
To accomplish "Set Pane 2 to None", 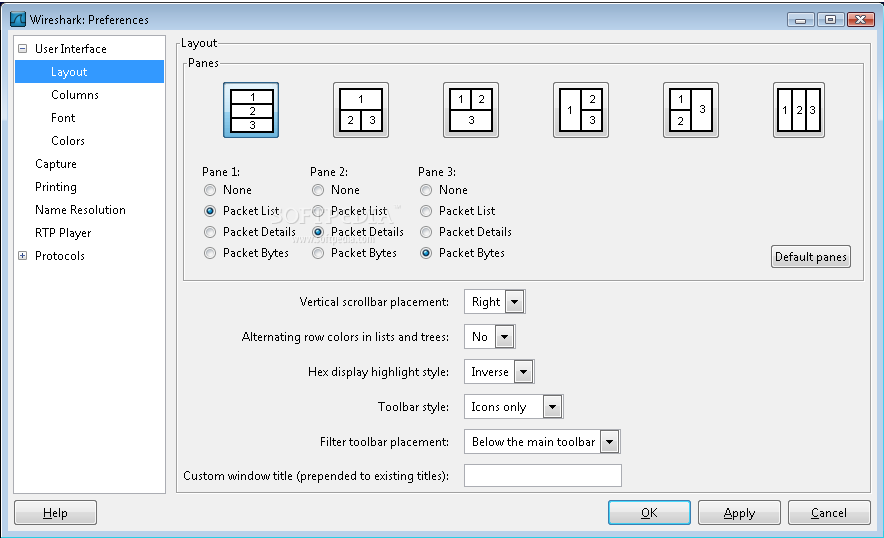I will [x=318, y=190].
